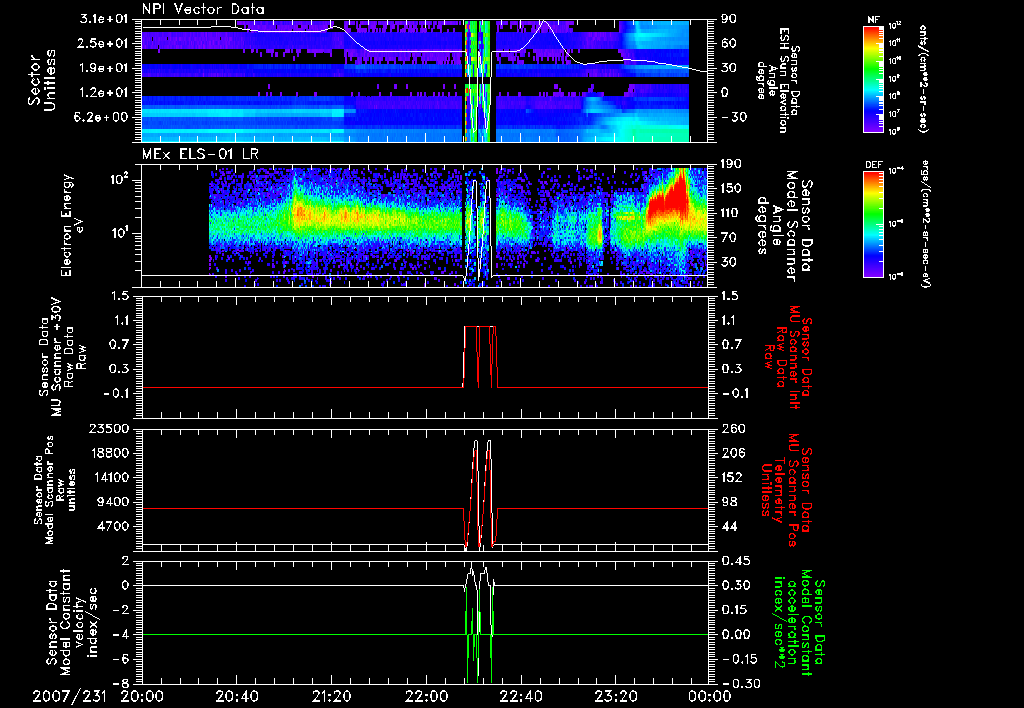This screenshot has height=708, width=1024.
Task: Click the 190 scanner angle tick
Action: (731, 164)
